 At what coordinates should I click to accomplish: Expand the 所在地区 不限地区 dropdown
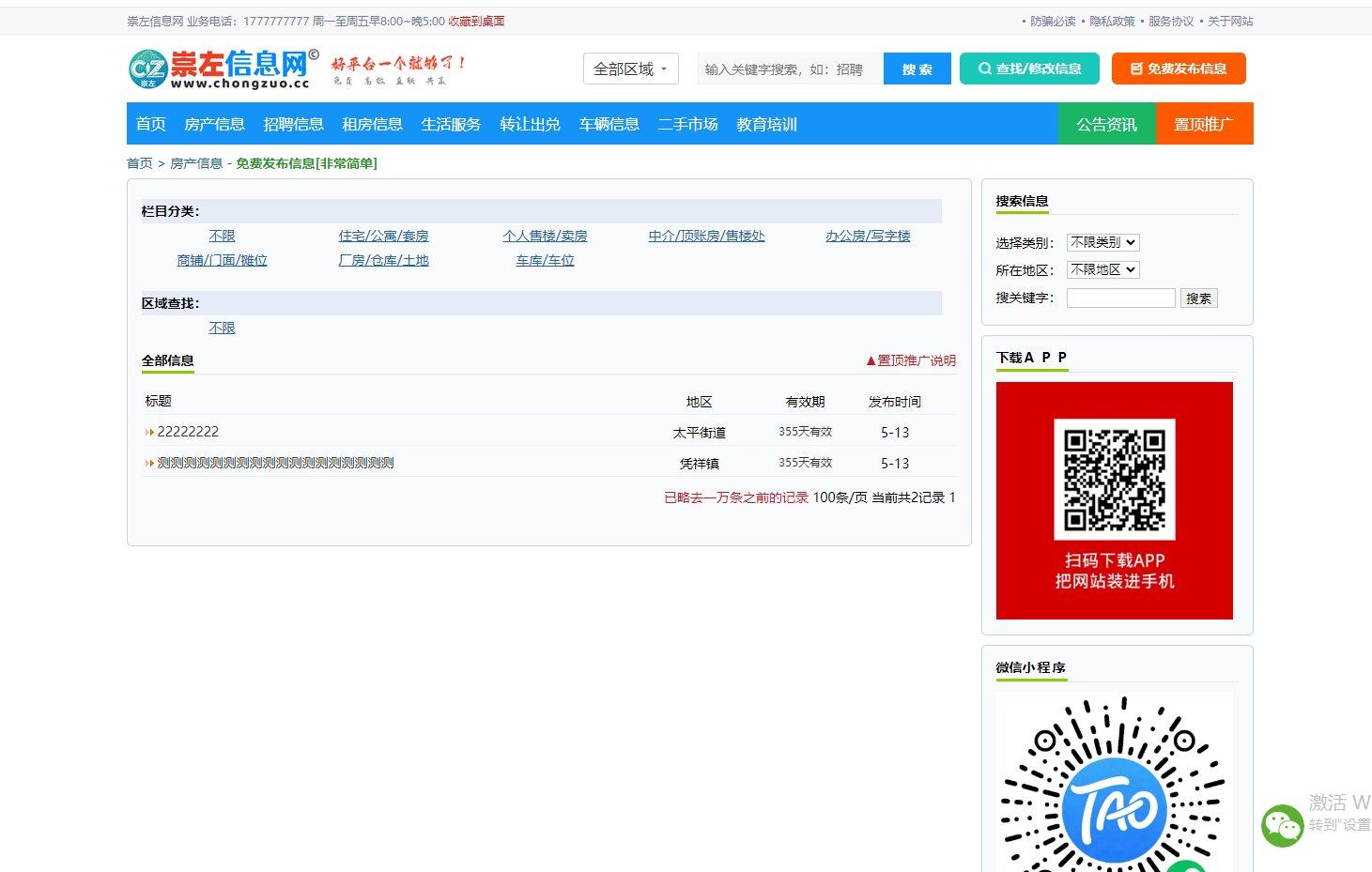pyautogui.click(x=1103, y=269)
